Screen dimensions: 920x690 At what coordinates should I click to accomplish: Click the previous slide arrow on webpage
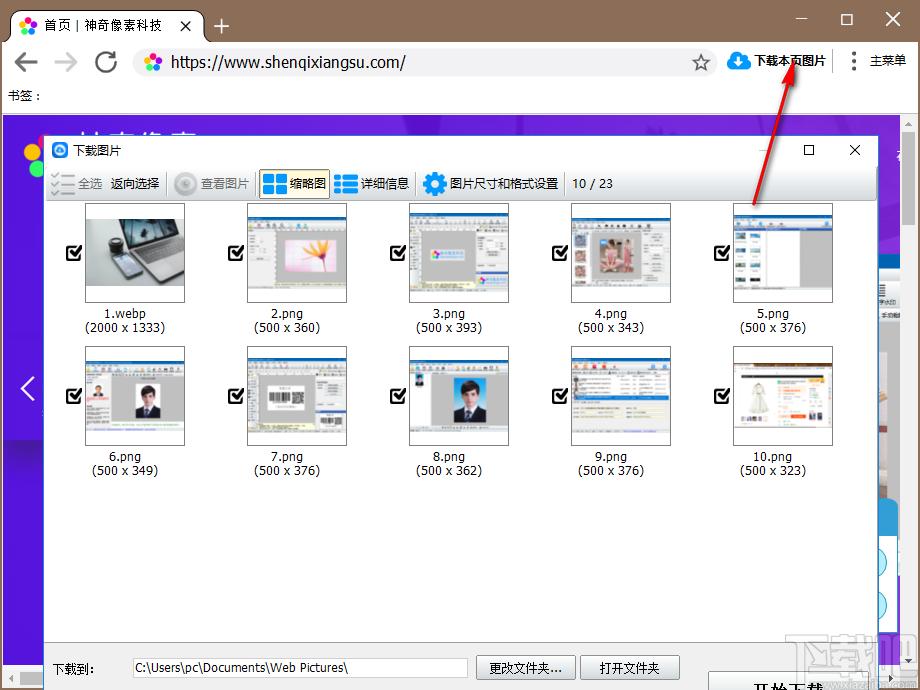click(28, 388)
